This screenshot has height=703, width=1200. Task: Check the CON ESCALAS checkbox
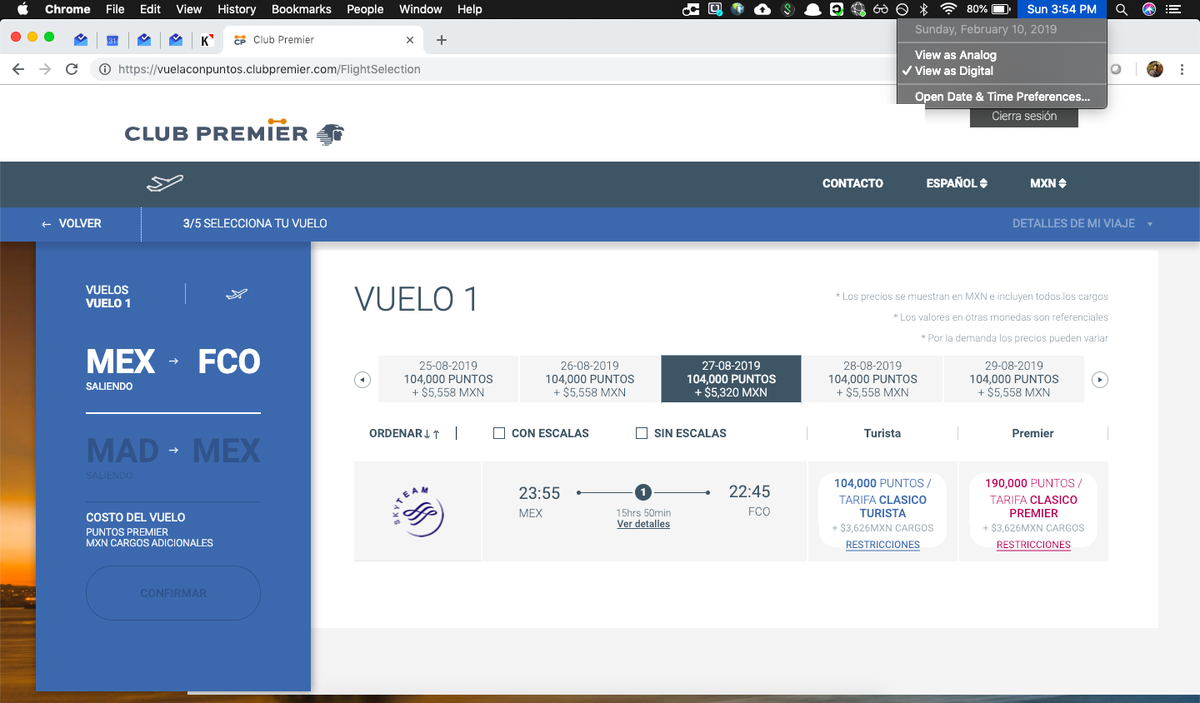pos(499,433)
